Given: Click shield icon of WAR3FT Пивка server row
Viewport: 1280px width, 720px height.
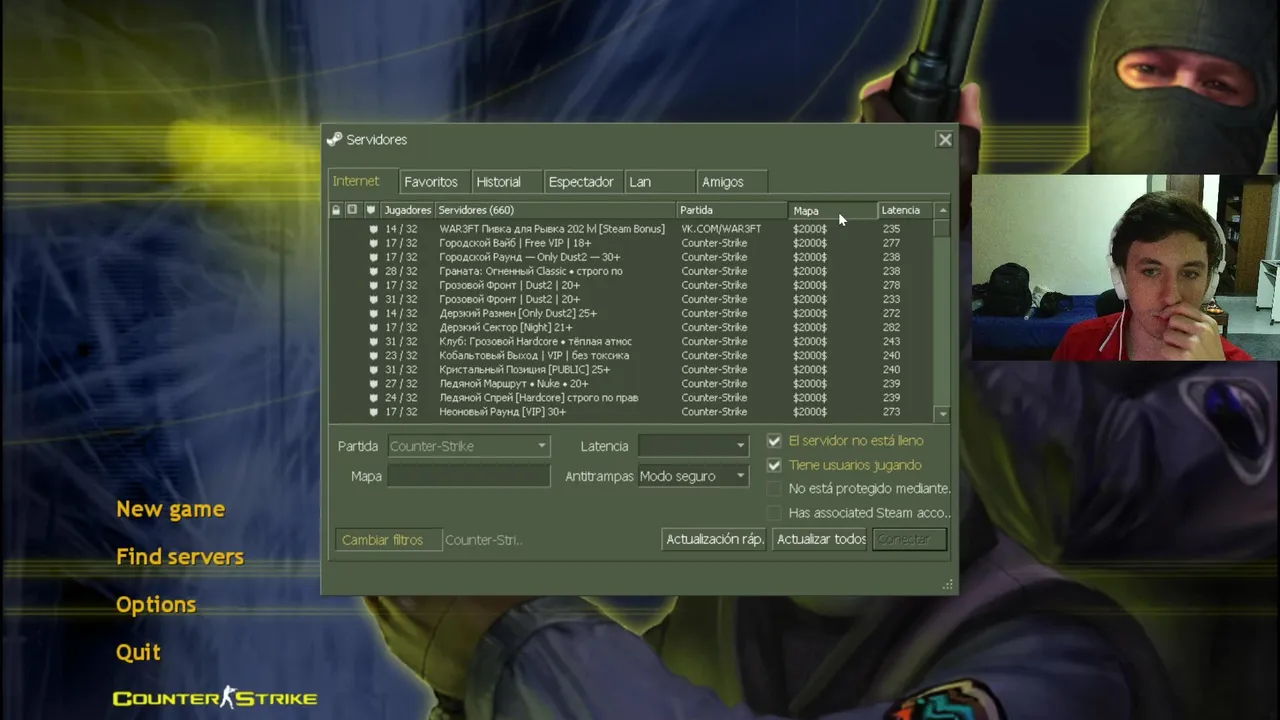Looking at the screenshot, I should pyautogui.click(x=373, y=229).
